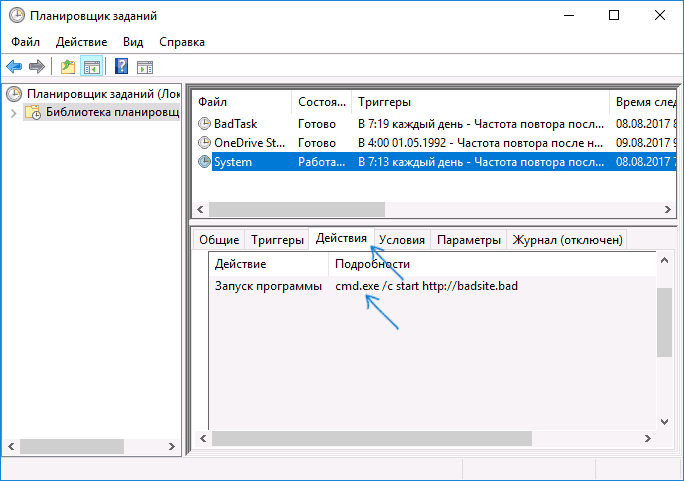Viewport: 684px width, 481px height.
Task: Switch to the Условия tab
Action: click(x=402, y=240)
